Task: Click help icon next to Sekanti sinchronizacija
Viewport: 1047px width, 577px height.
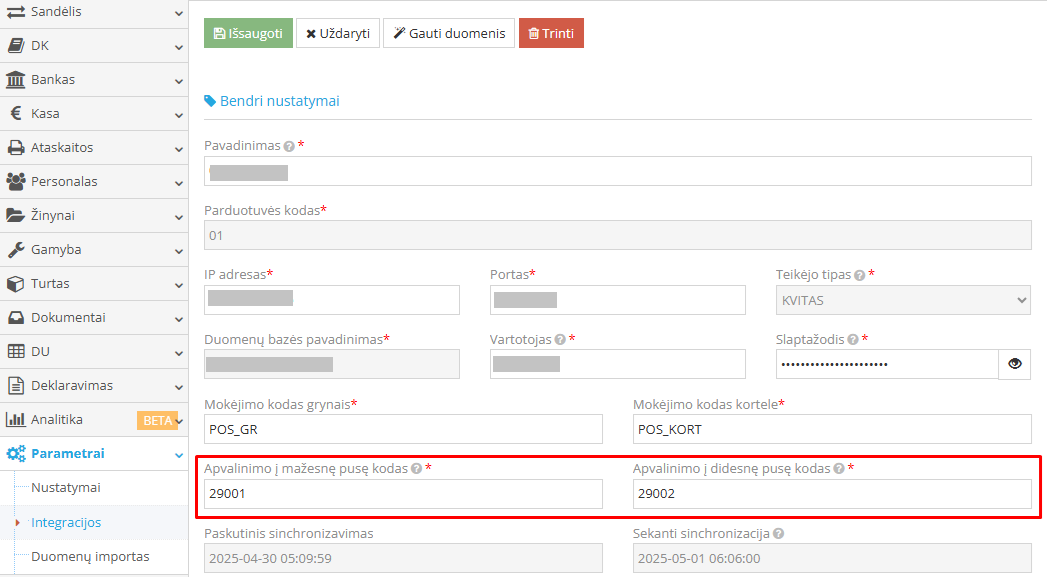Action: click(778, 534)
